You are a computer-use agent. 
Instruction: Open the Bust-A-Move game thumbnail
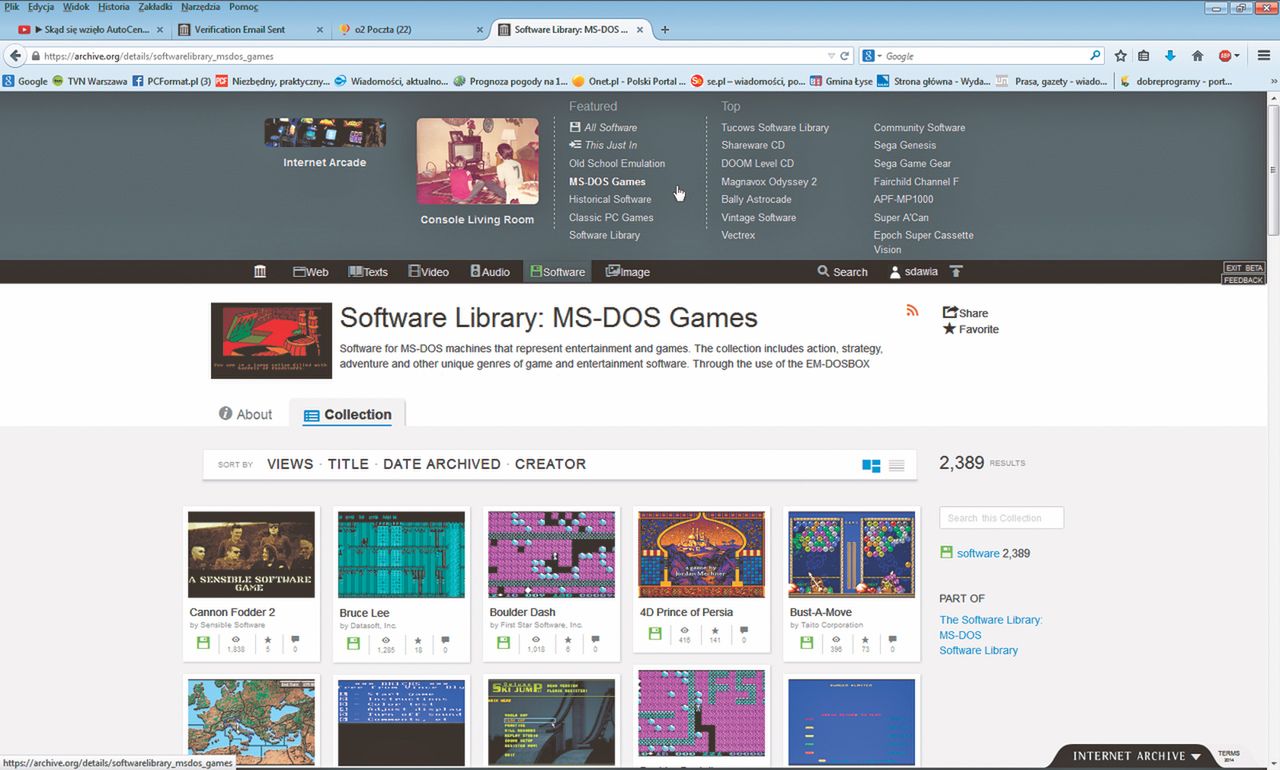851,555
